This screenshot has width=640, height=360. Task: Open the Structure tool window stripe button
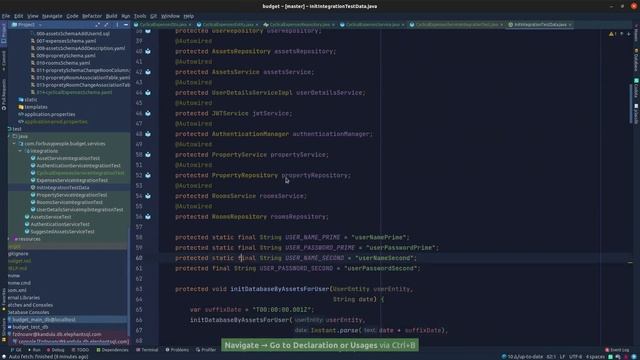(4, 329)
